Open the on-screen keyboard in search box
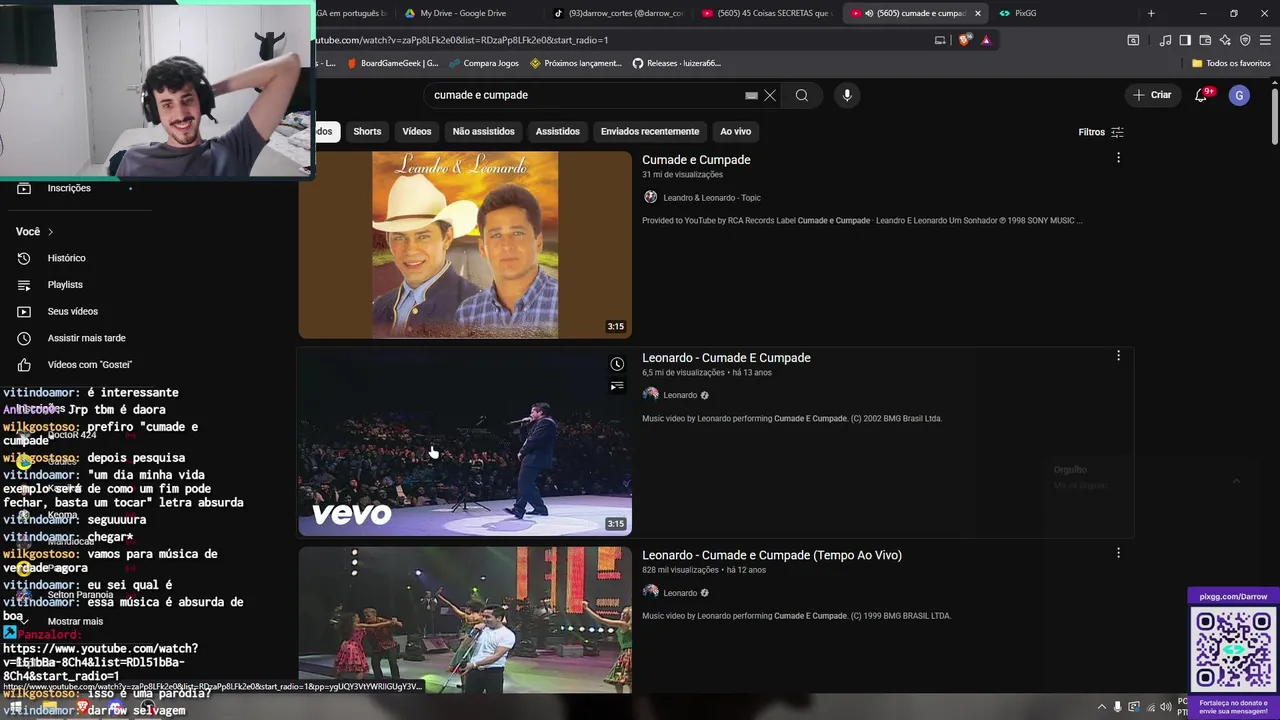Screen dimensions: 1280x720 (751, 95)
